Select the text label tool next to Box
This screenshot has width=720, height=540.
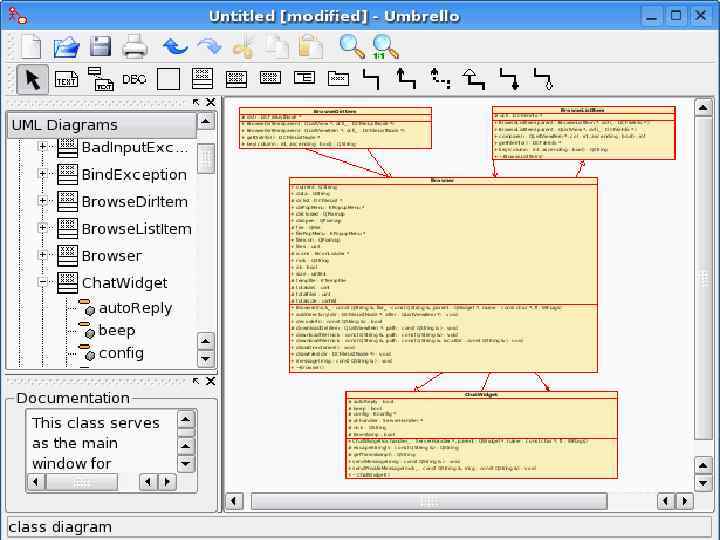click(x=134, y=79)
